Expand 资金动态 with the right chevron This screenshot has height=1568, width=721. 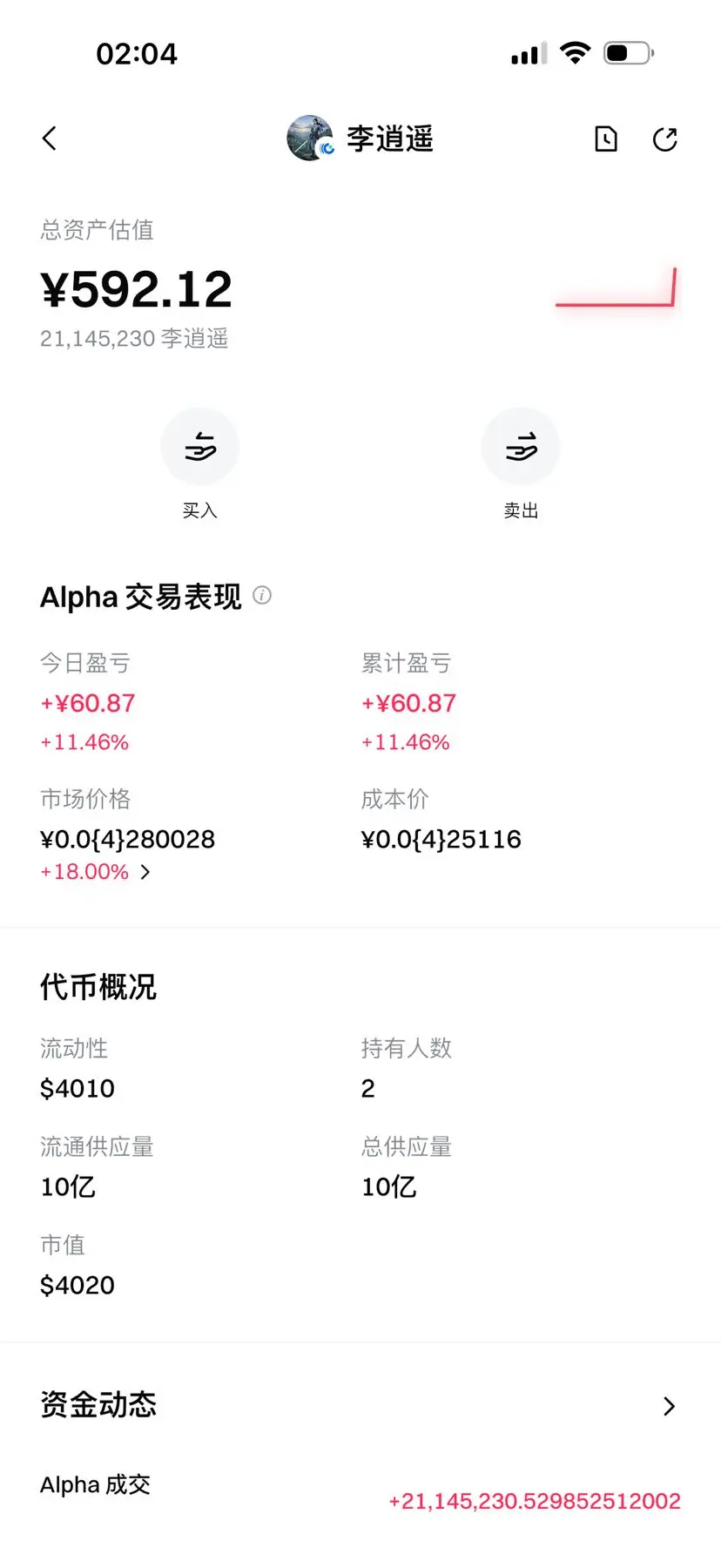pos(669,1406)
